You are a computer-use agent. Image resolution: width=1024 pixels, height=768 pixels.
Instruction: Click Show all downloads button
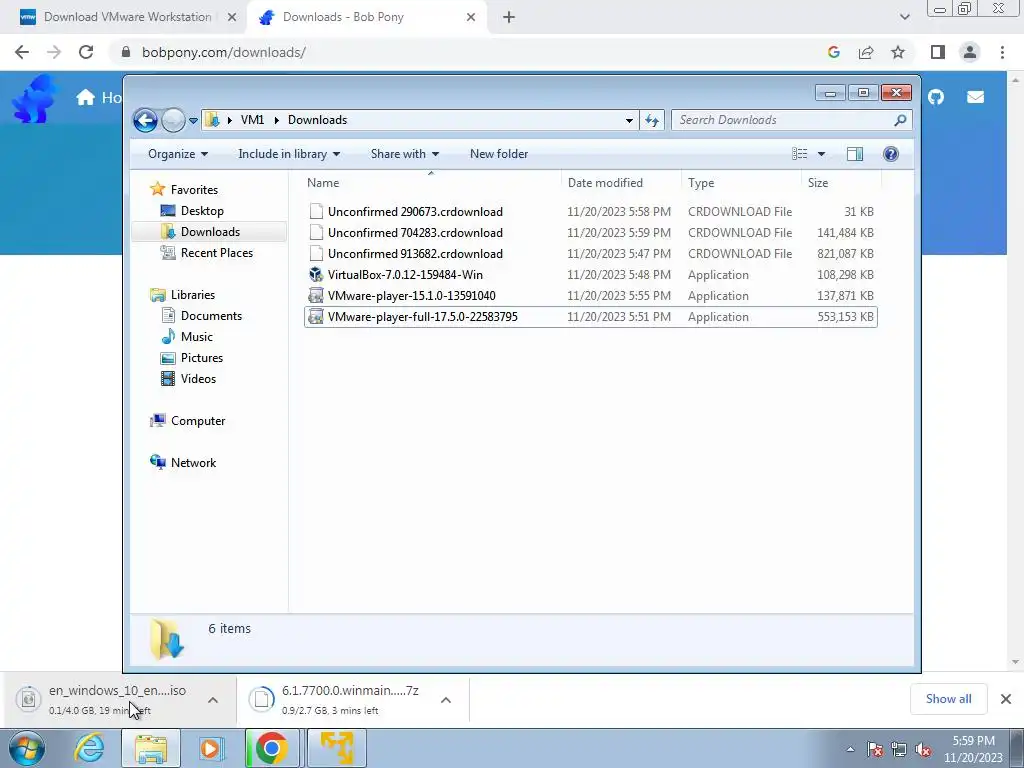click(948, 699)
